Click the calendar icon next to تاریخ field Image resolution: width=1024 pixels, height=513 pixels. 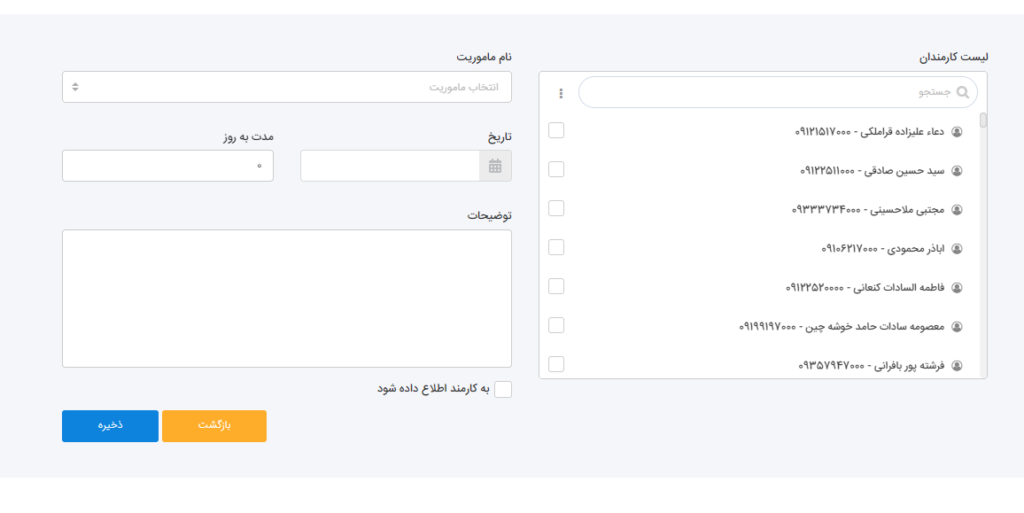pos(495,166)
